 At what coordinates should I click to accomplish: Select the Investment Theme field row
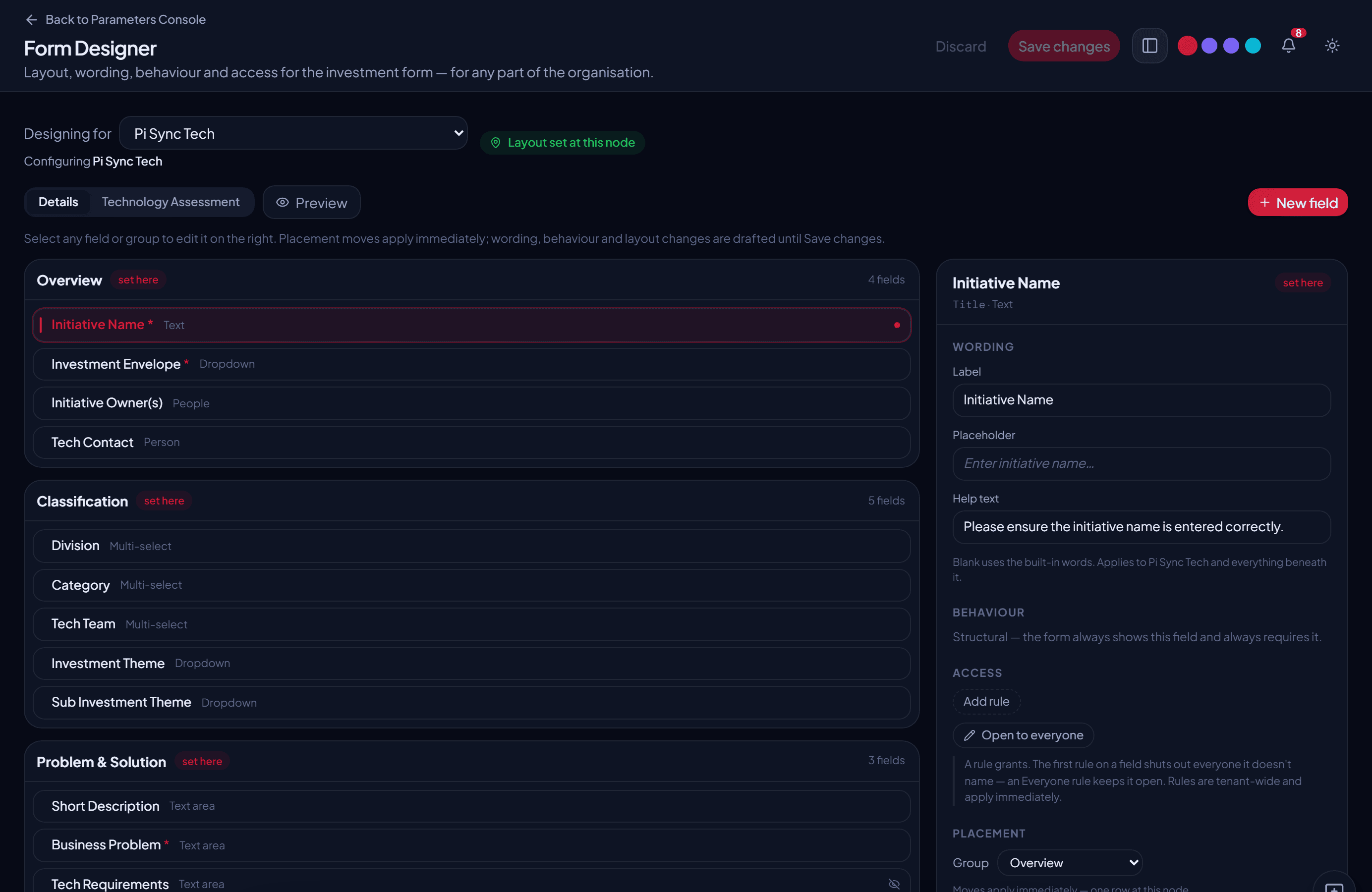point(471,663)
